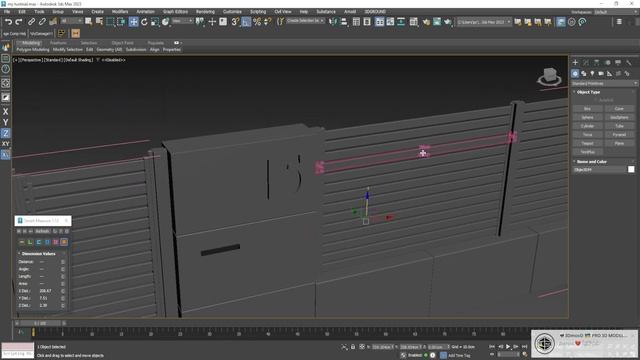Create a Plane primitive
The height and width of the screenshot is (360, 640).
(619, 143)
